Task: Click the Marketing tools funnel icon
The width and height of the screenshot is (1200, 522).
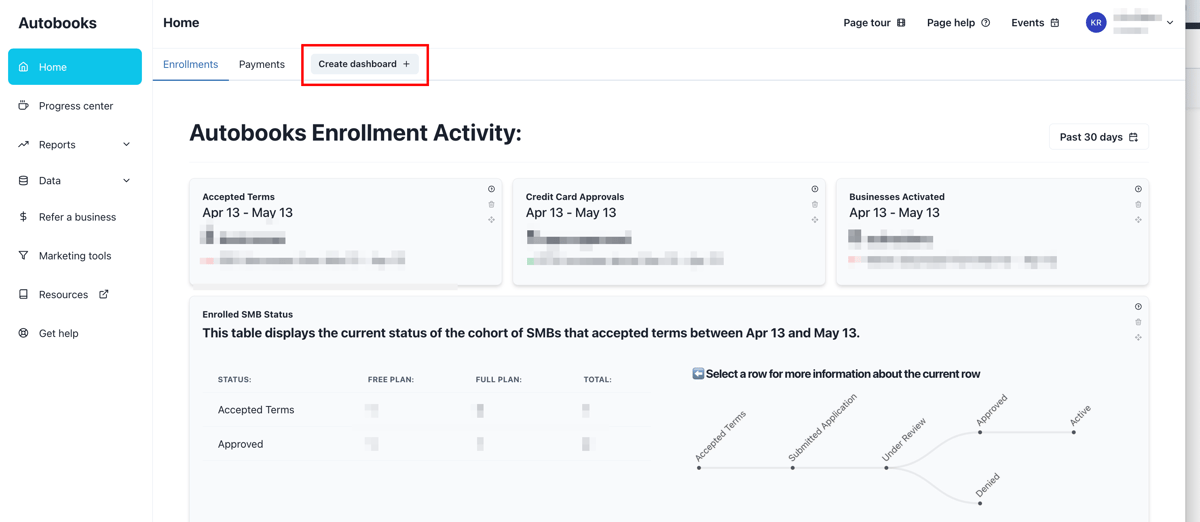Action: (24, 256)
